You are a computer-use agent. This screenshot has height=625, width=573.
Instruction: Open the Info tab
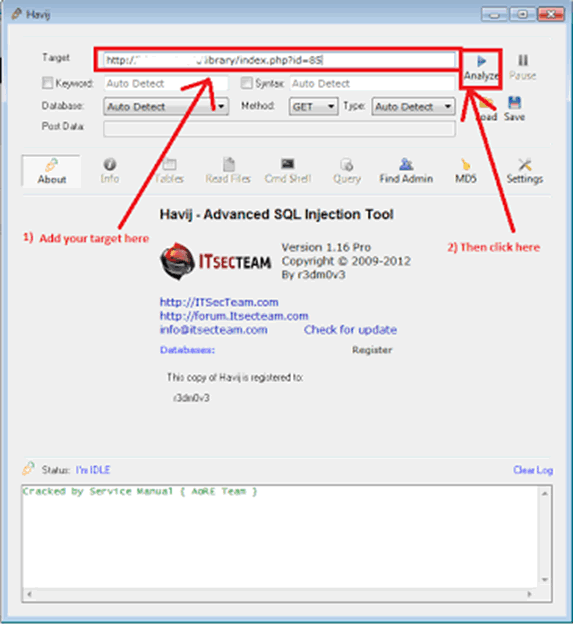[110, 171]
